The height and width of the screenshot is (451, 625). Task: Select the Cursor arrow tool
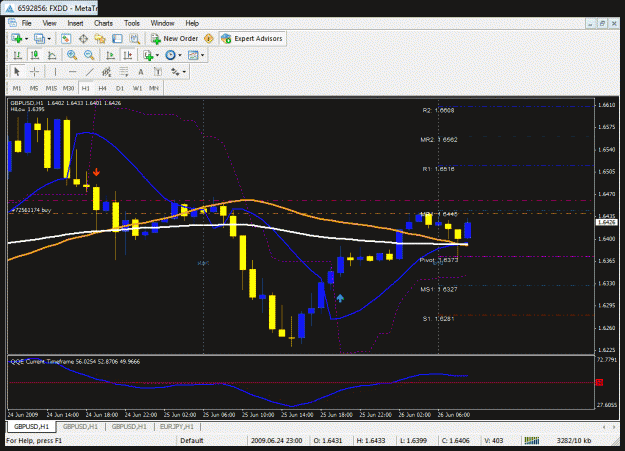17,72
